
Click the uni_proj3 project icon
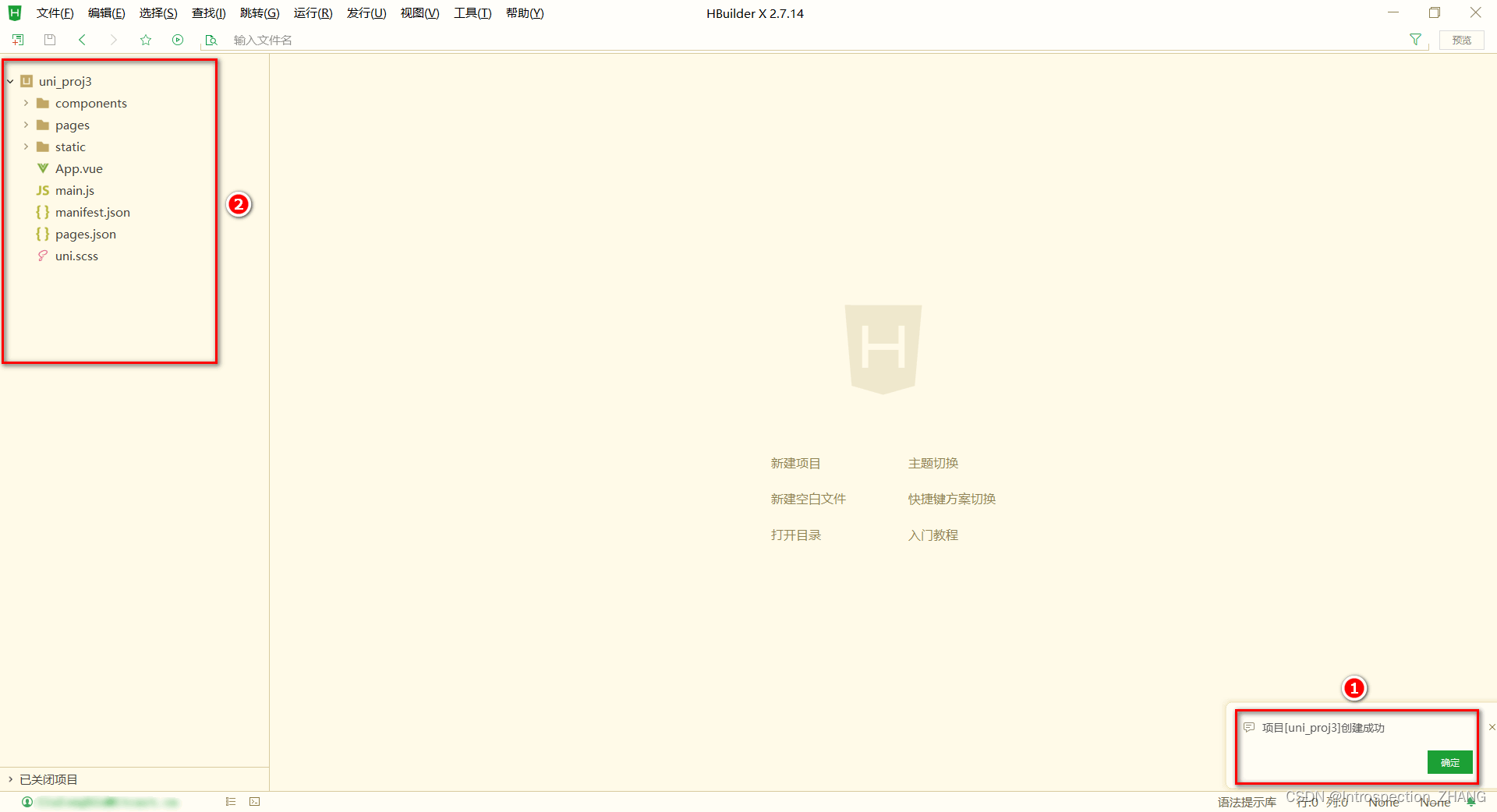[x=27, y=81]
